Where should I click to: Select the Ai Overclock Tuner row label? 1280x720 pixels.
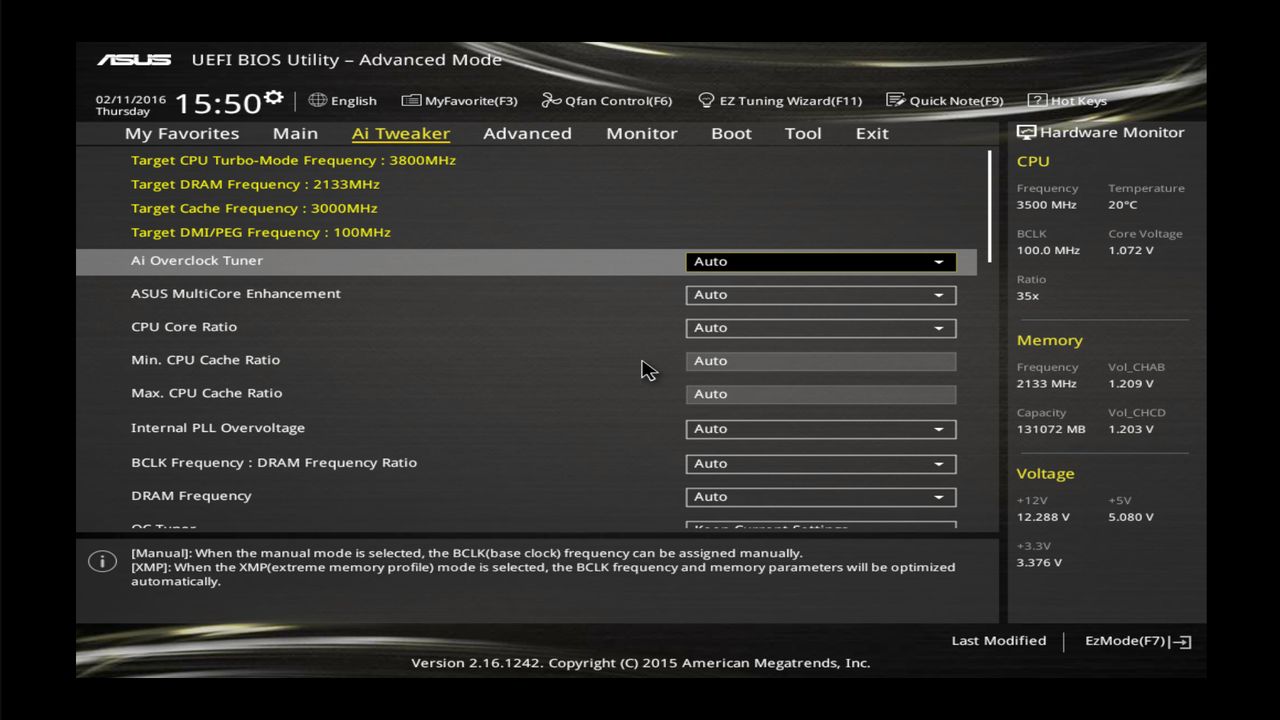click(197, 260)
